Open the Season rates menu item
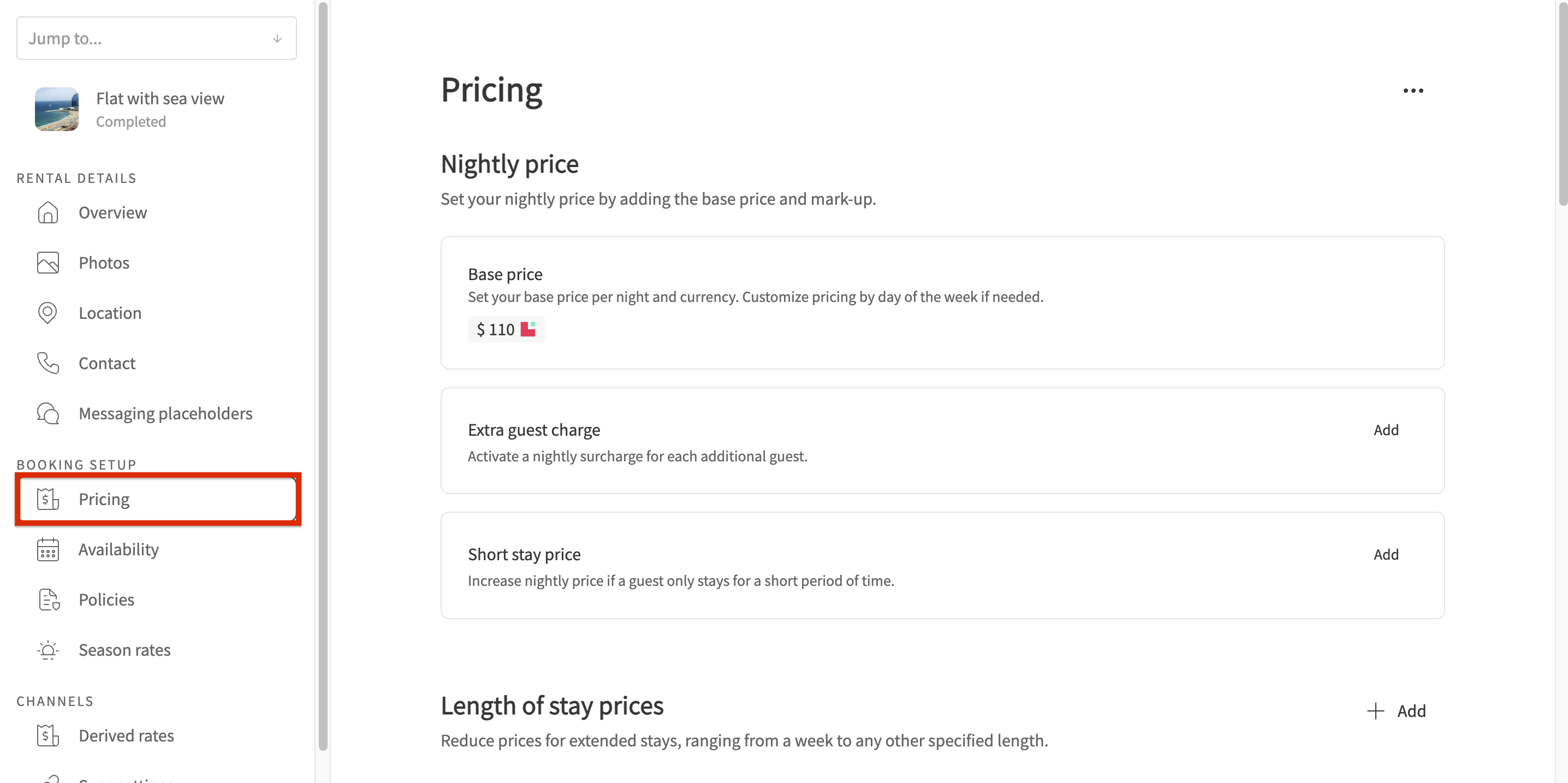 pyautogui.click(x=124, y=650)
